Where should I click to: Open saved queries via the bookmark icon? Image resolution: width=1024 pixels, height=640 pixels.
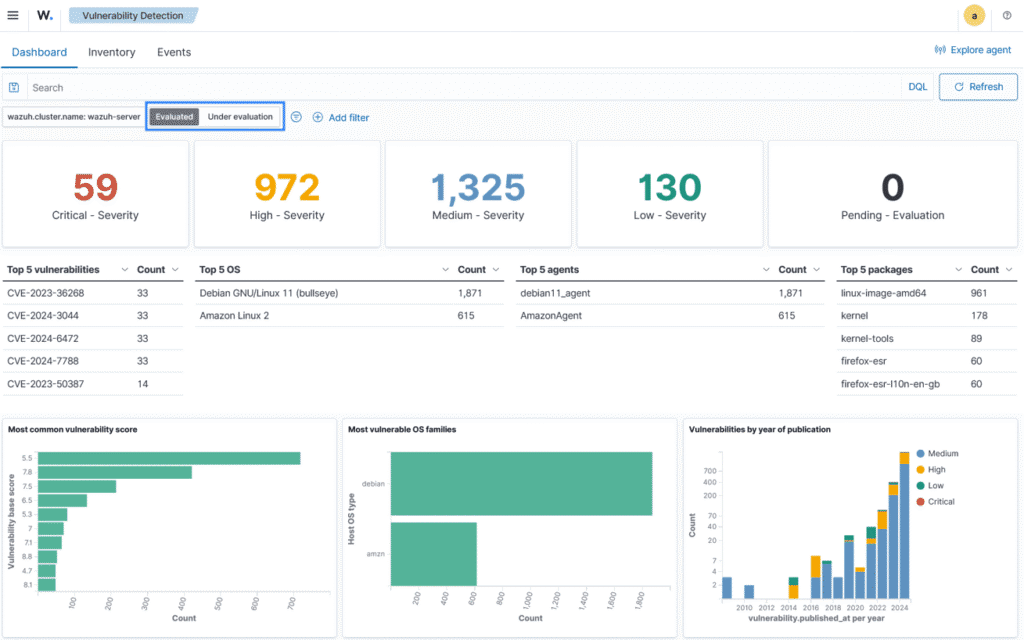[x=14, y=87]
